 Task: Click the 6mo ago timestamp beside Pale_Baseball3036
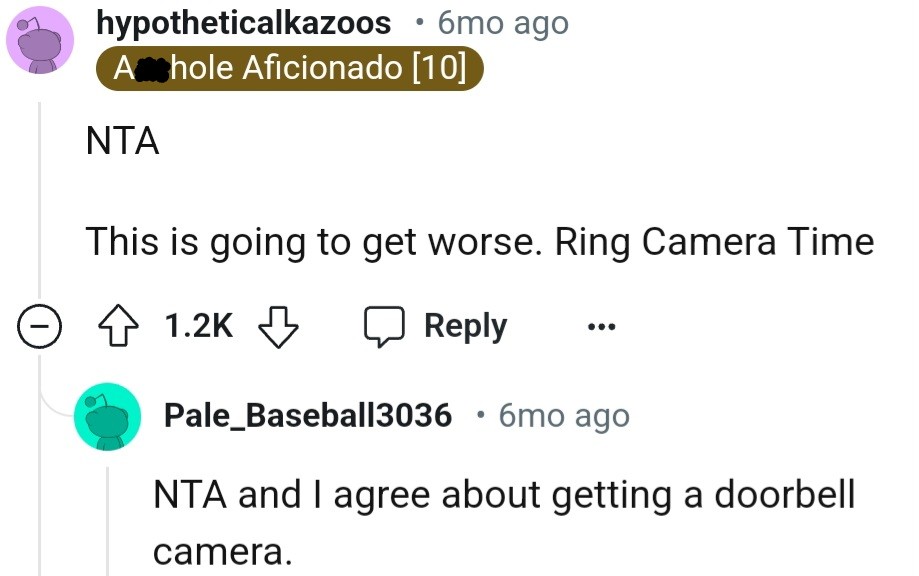(564, 415)
